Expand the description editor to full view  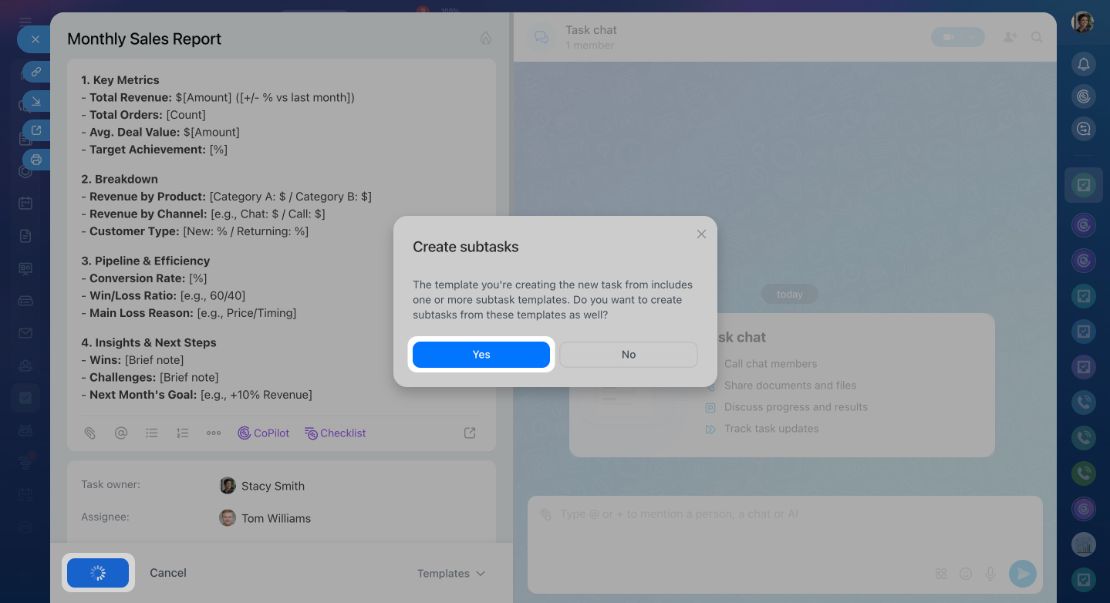tap(469, 433)
